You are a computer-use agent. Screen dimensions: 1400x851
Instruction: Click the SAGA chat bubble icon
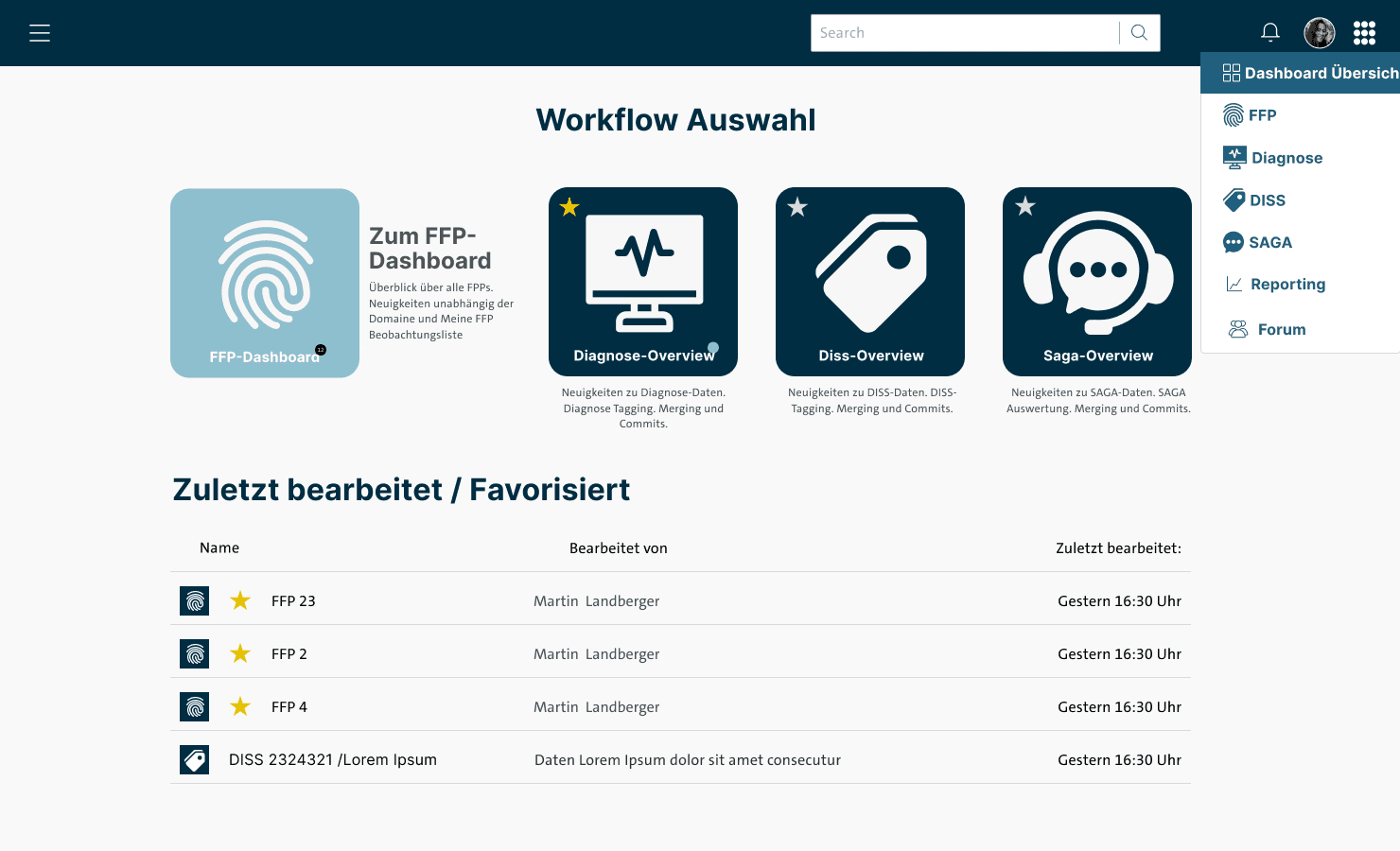pyautogui.click(x=1233, y=242)
